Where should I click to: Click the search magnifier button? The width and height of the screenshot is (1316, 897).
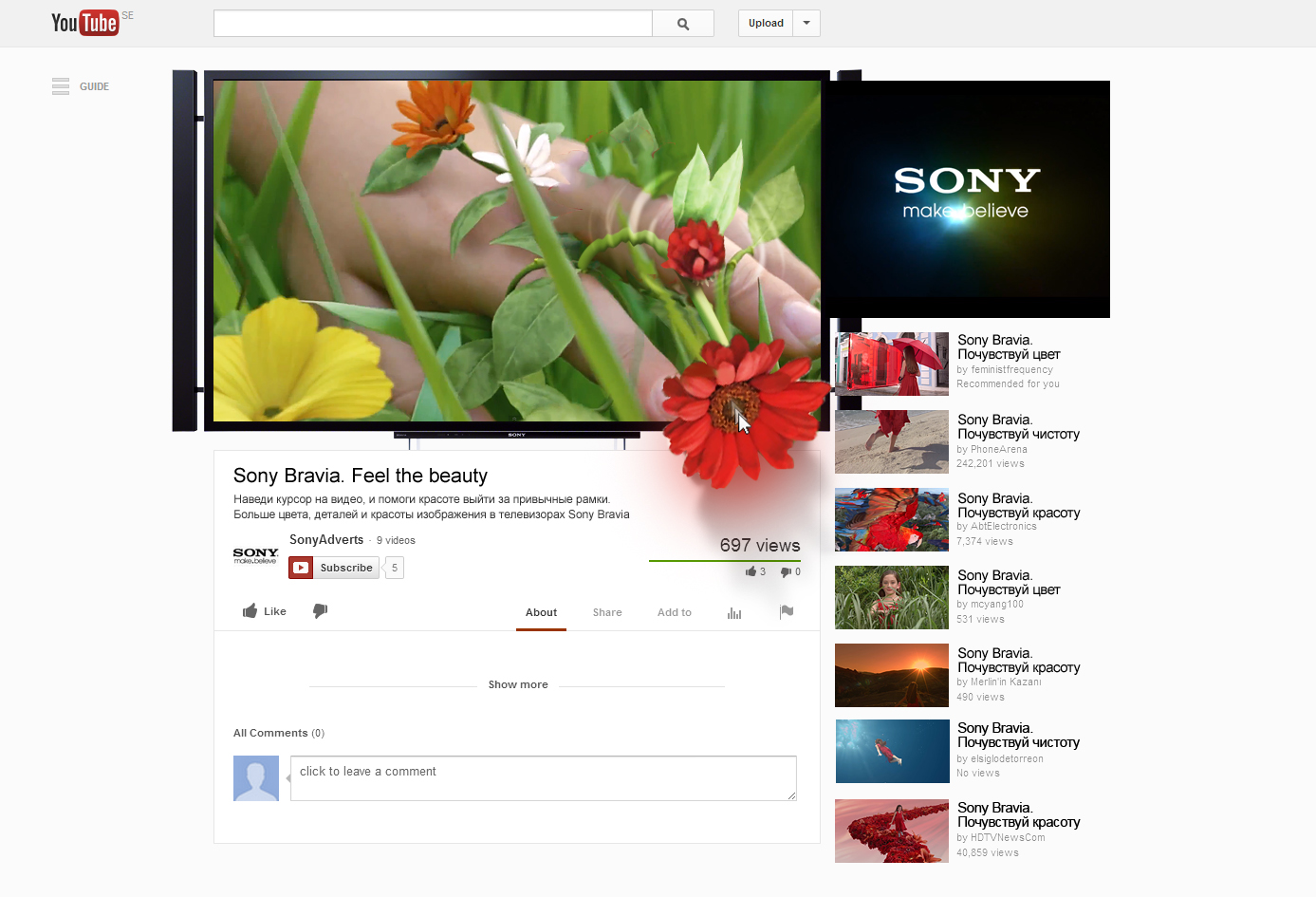click(682, 24)
